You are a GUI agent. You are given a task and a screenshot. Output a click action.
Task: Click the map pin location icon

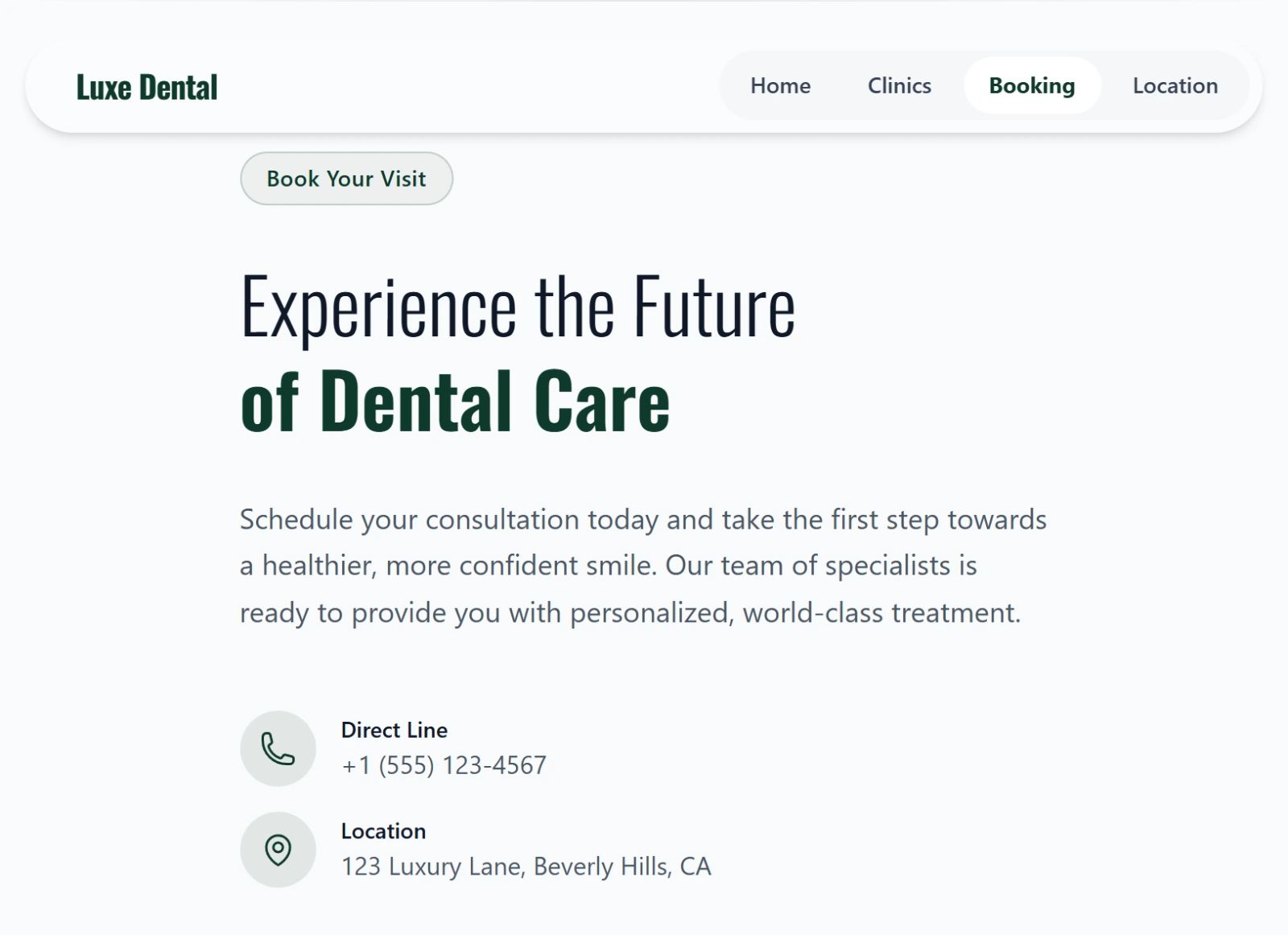278,850
